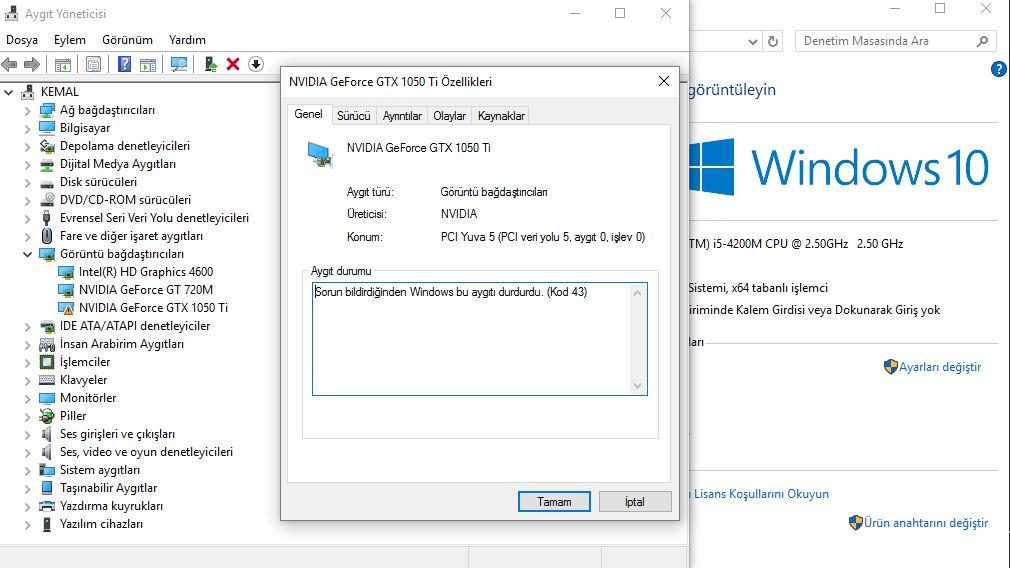
Task: Click the Klavyeler keyboard icon
Action: point(46,380)
